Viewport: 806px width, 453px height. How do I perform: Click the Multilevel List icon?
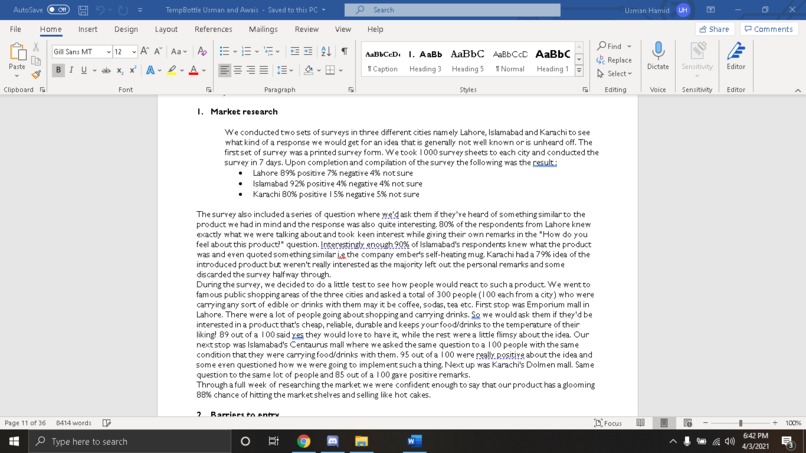tap(268, 51)
